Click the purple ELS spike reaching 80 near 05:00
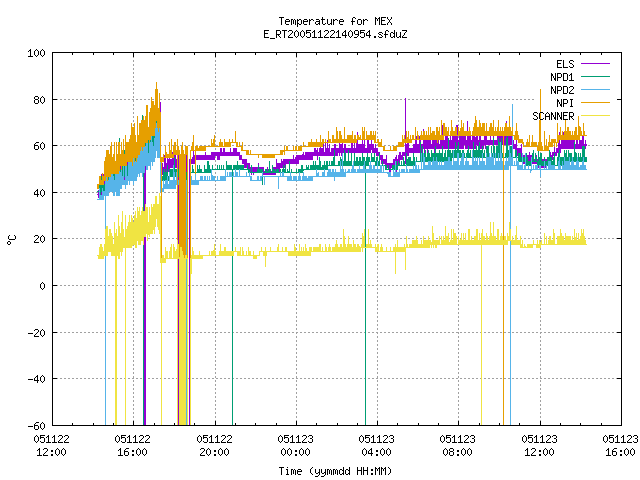The image size is (640, 480). [405, 116]
